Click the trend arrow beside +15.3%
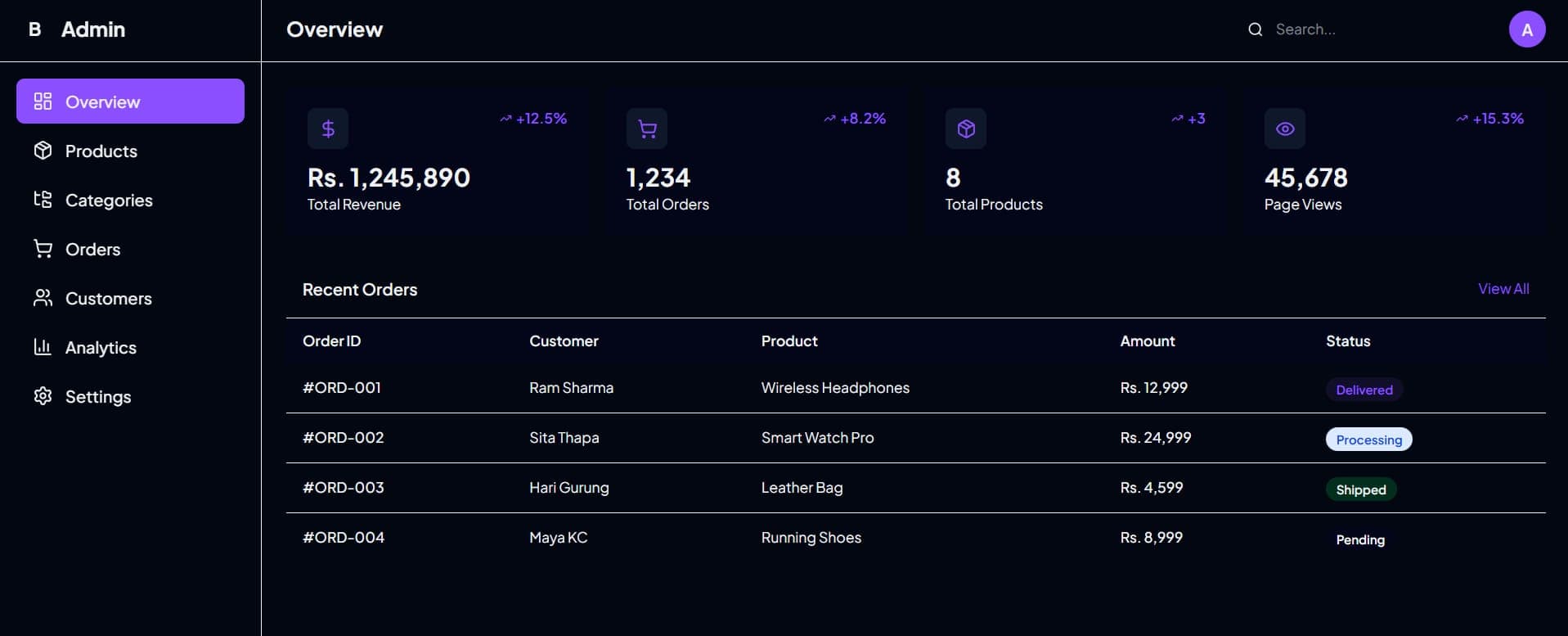 click(1462, 119)
